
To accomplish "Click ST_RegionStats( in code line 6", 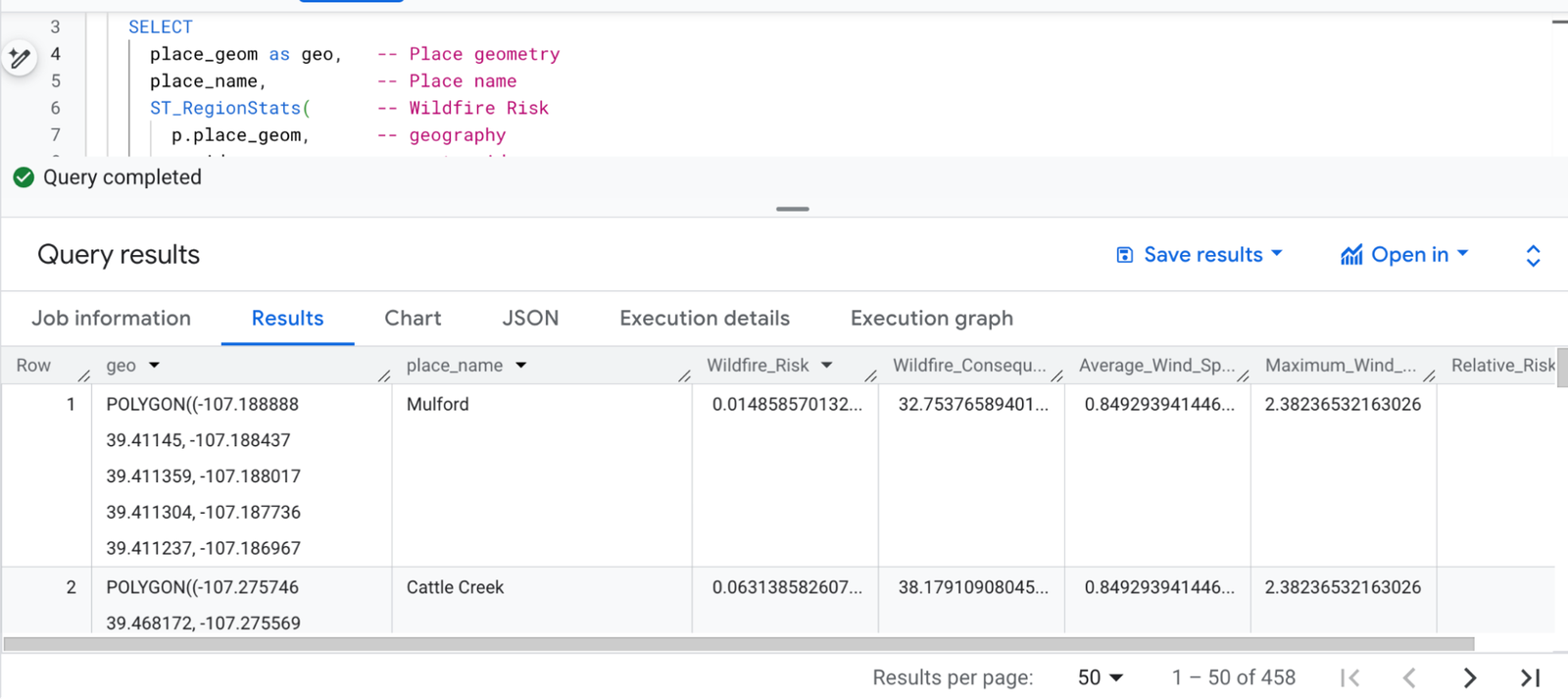I will click(230, 108).
